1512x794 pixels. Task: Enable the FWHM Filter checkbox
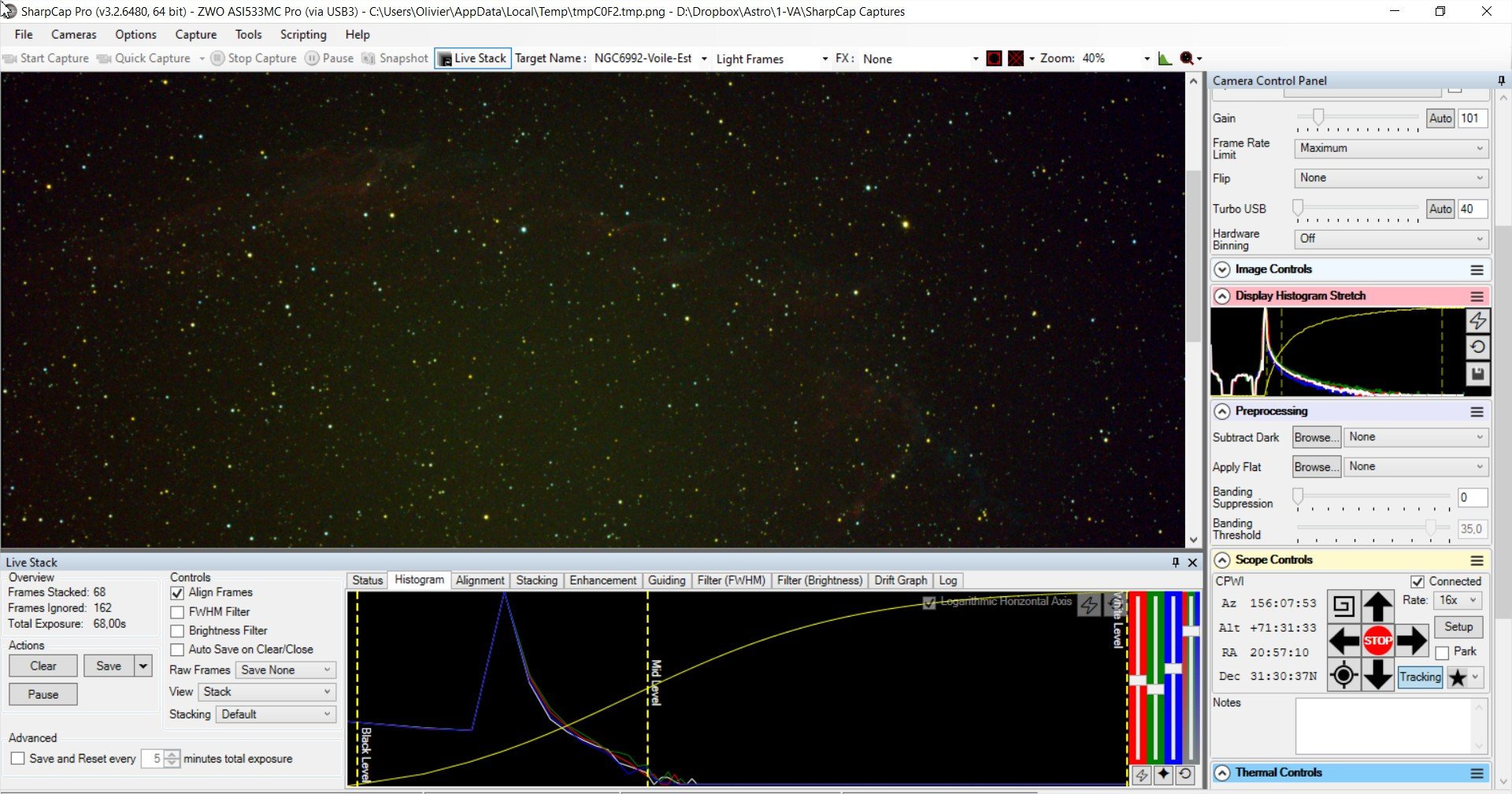(177, 612)
